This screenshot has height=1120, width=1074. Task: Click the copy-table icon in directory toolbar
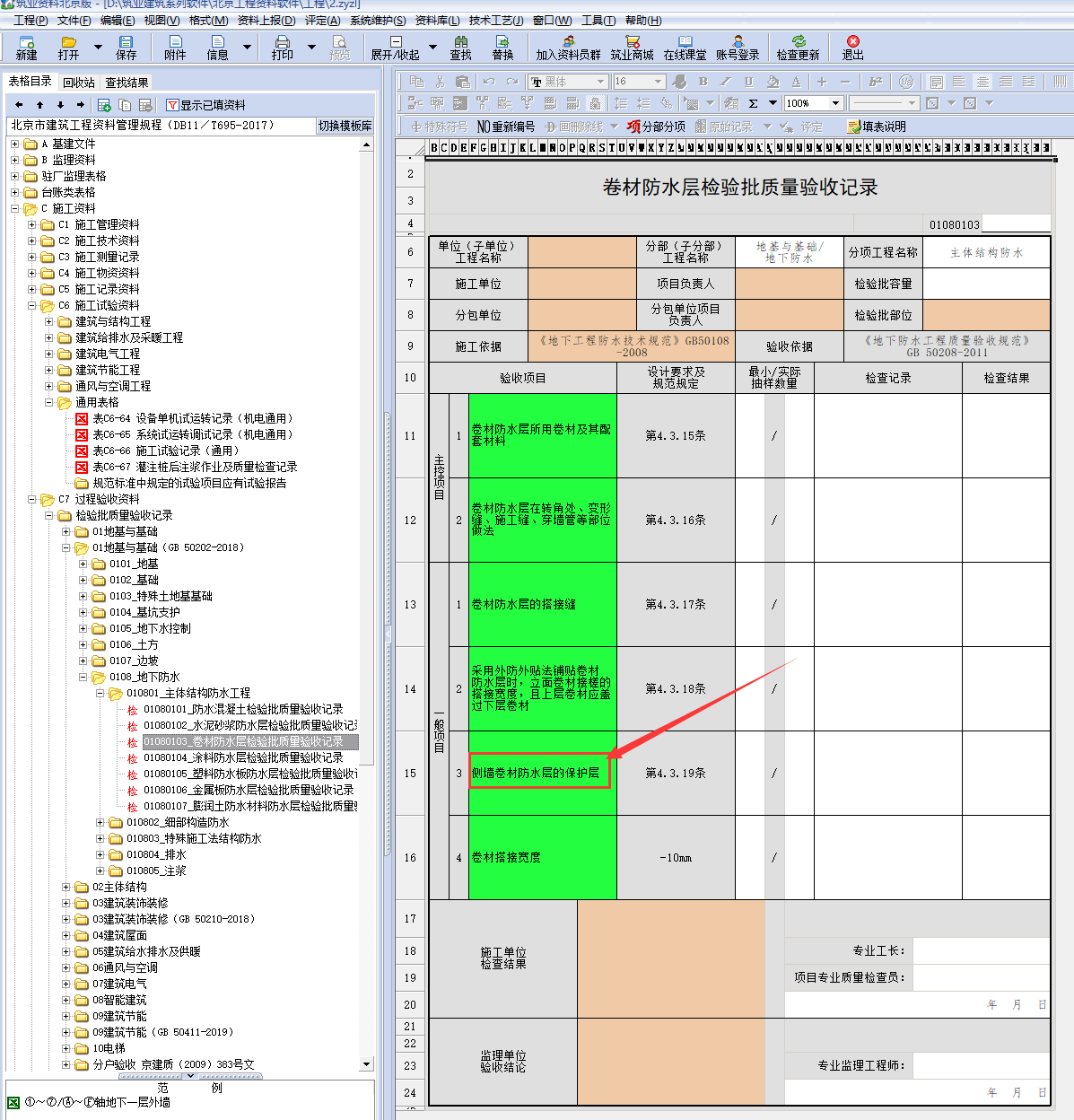pyautogui.click(x=125, y=105)
